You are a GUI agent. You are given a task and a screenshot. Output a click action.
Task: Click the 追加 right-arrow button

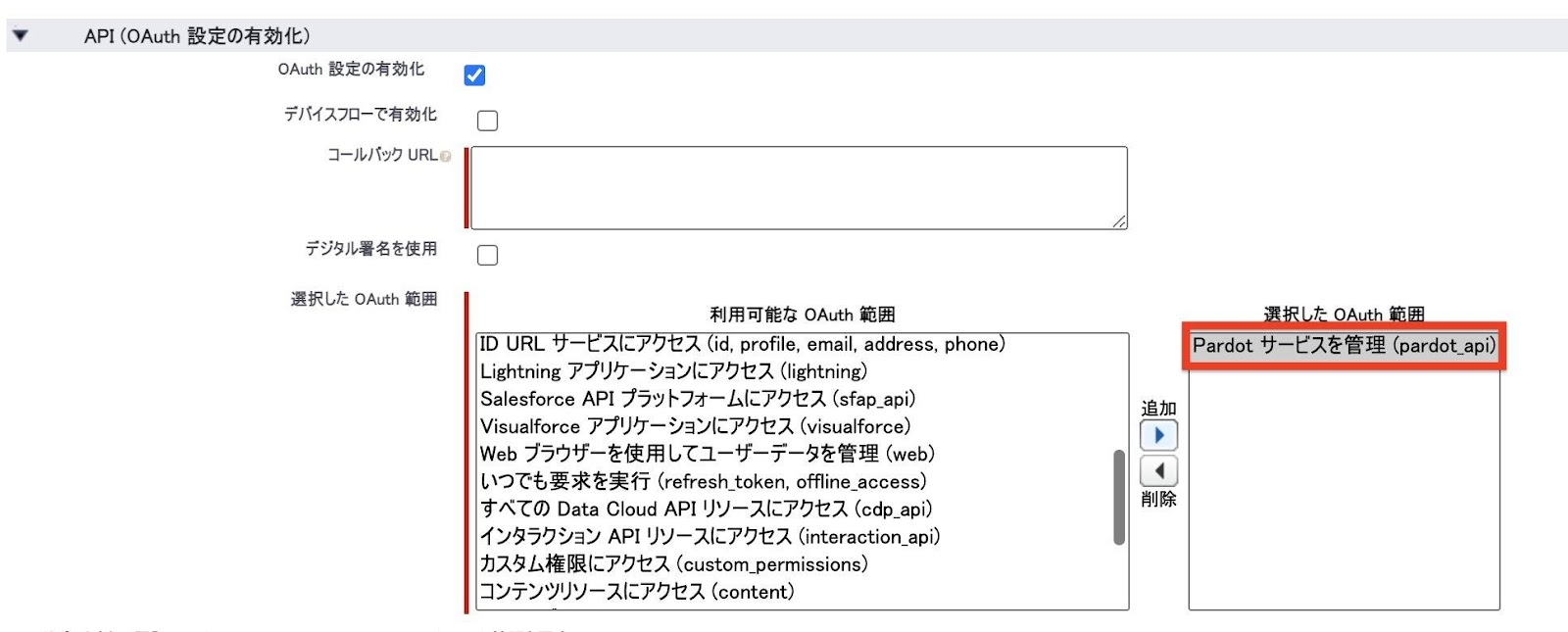(x=1158, y=435)
